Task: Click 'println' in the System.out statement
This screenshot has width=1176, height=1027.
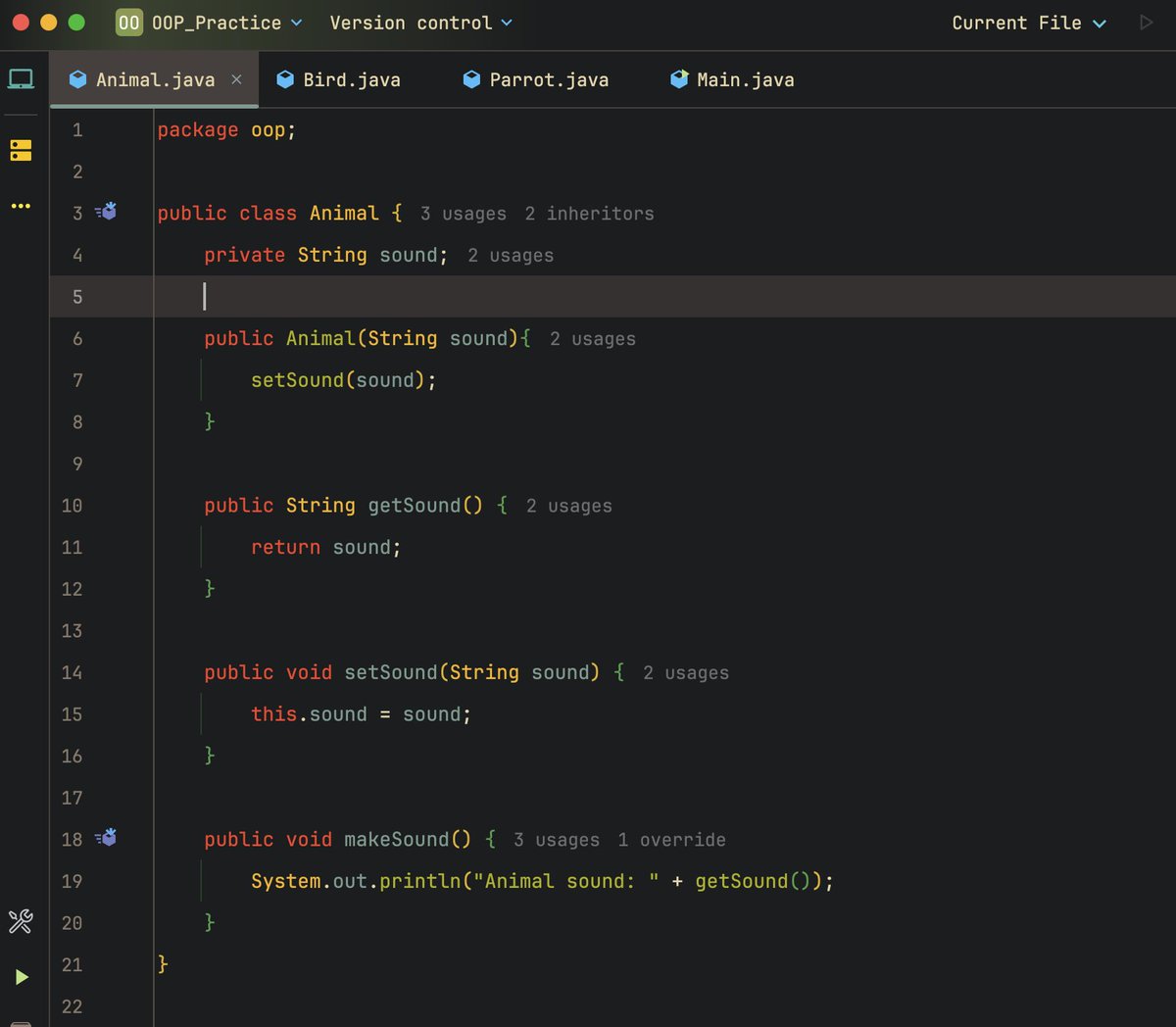Action: (x=420, y=882)
